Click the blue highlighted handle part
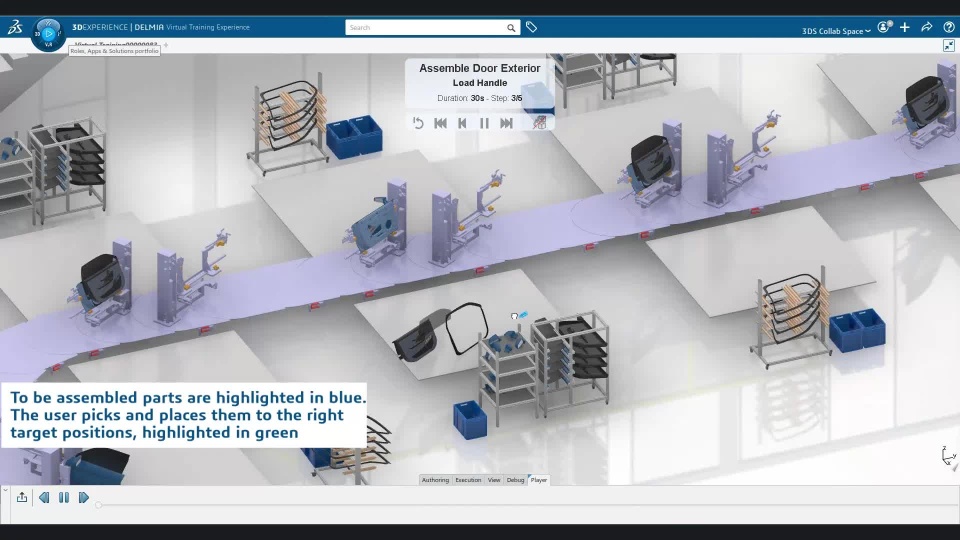The height and width of the screenshot is (540, 960). tap(523, 315)
